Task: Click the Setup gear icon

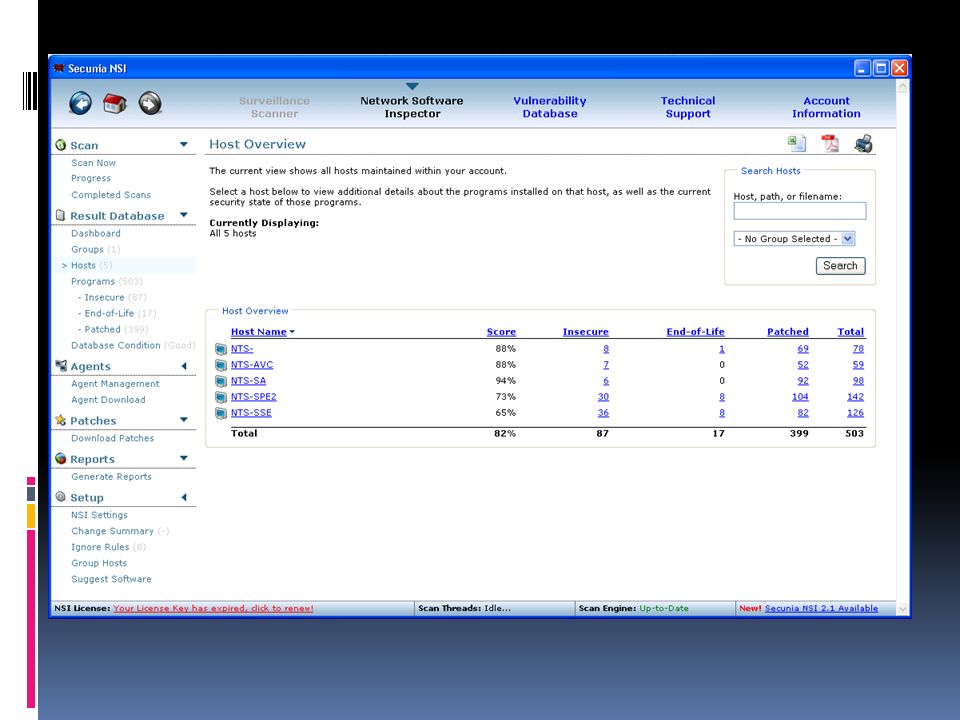Action: pyautogui.click(x=61, y=497)
